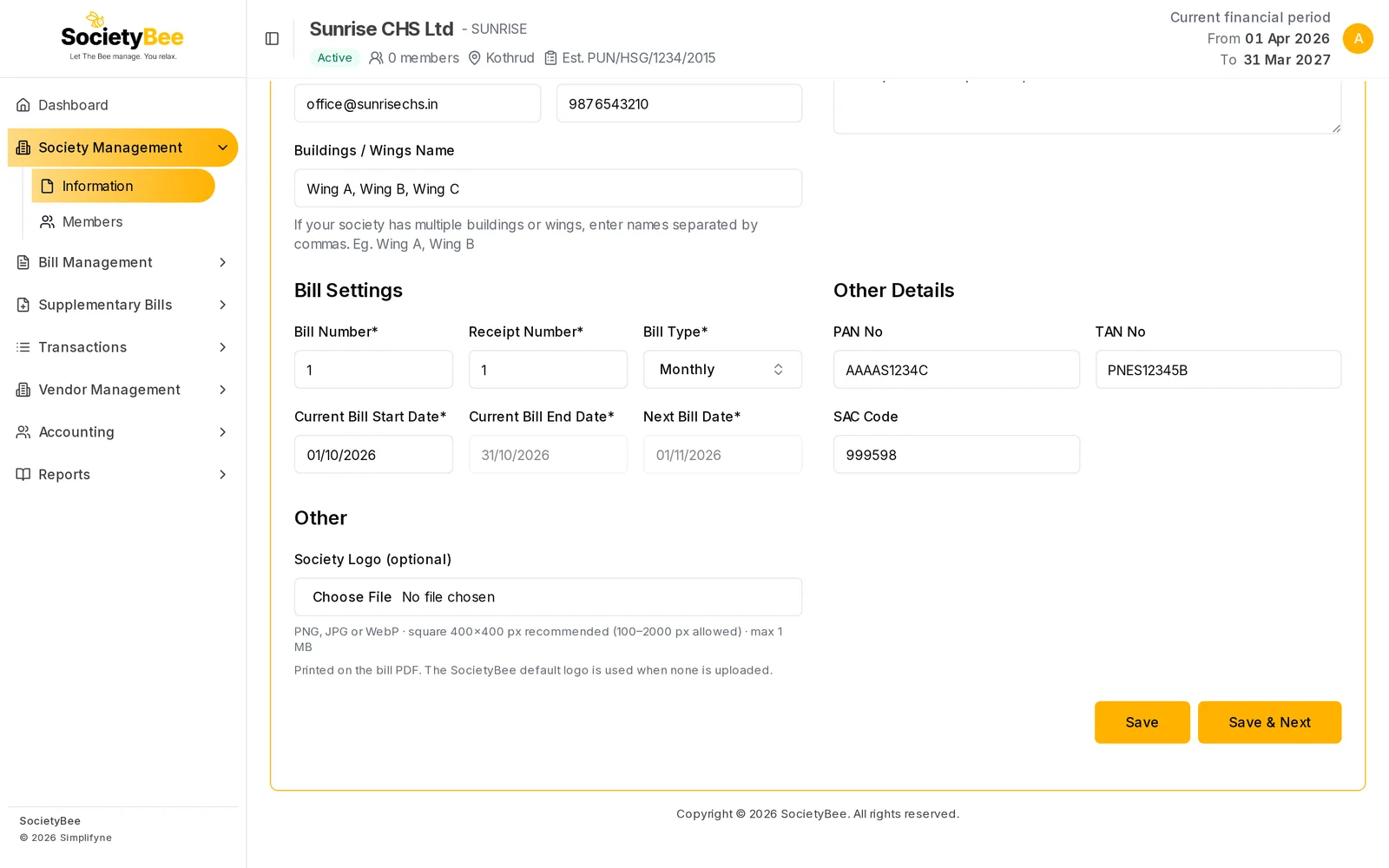Click the TAN No input field

pos(1218,370)
